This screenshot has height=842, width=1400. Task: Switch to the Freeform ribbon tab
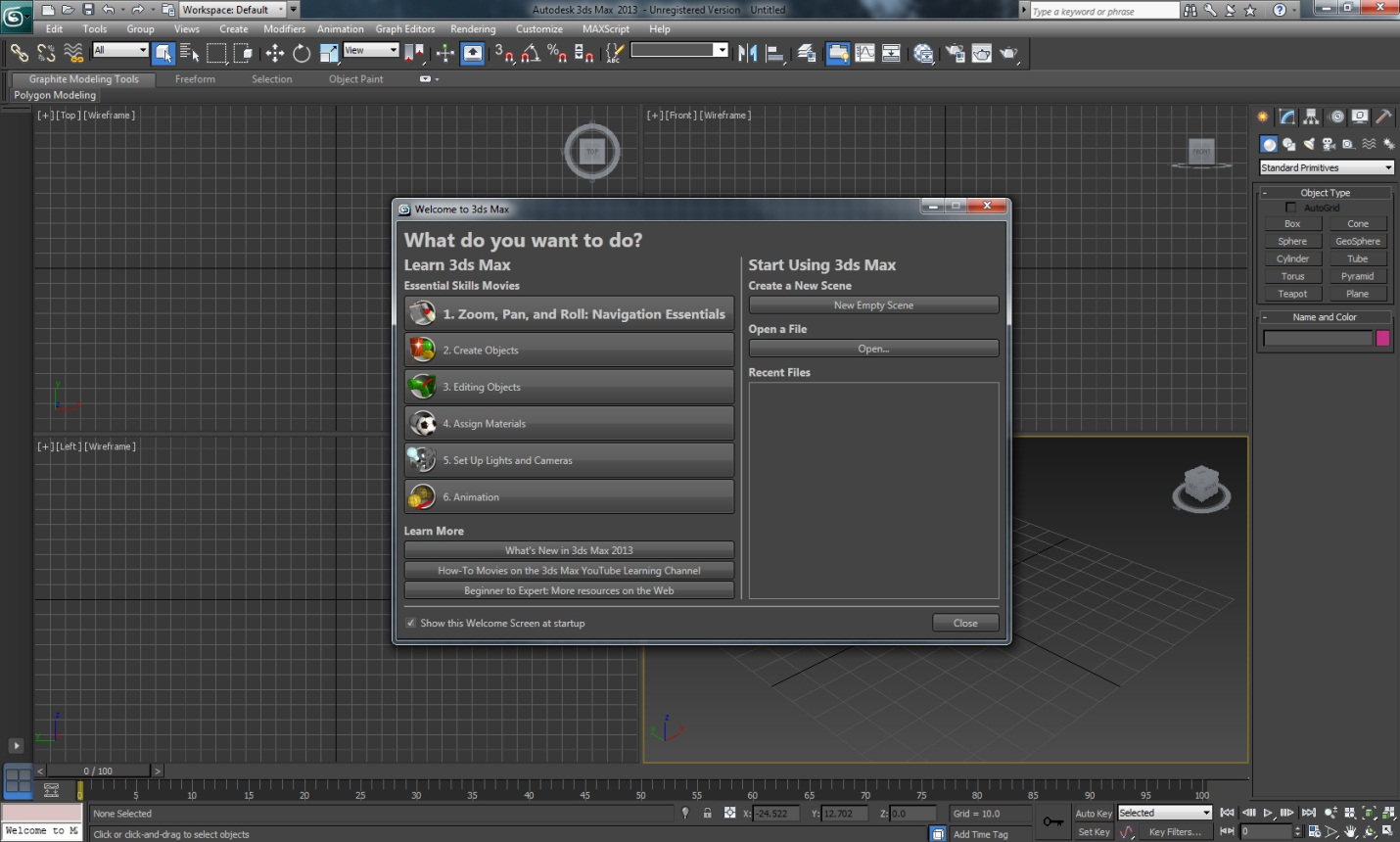click(195, 79)
